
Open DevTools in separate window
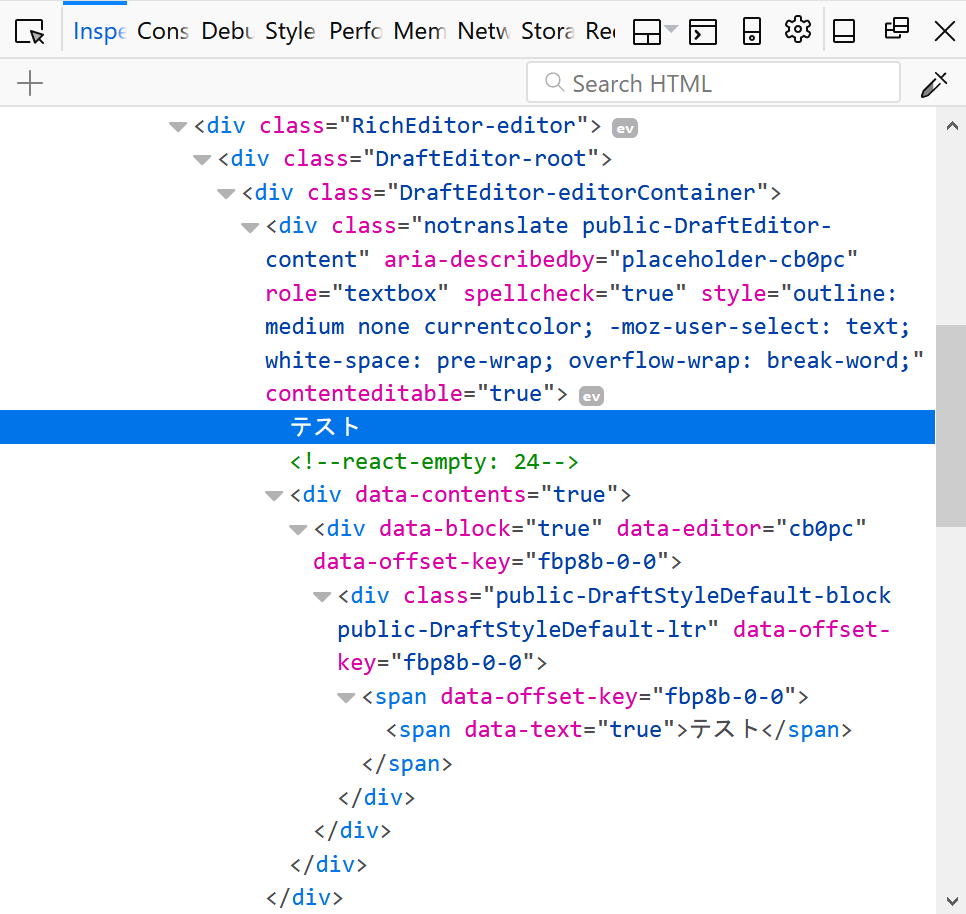[895, 31]
